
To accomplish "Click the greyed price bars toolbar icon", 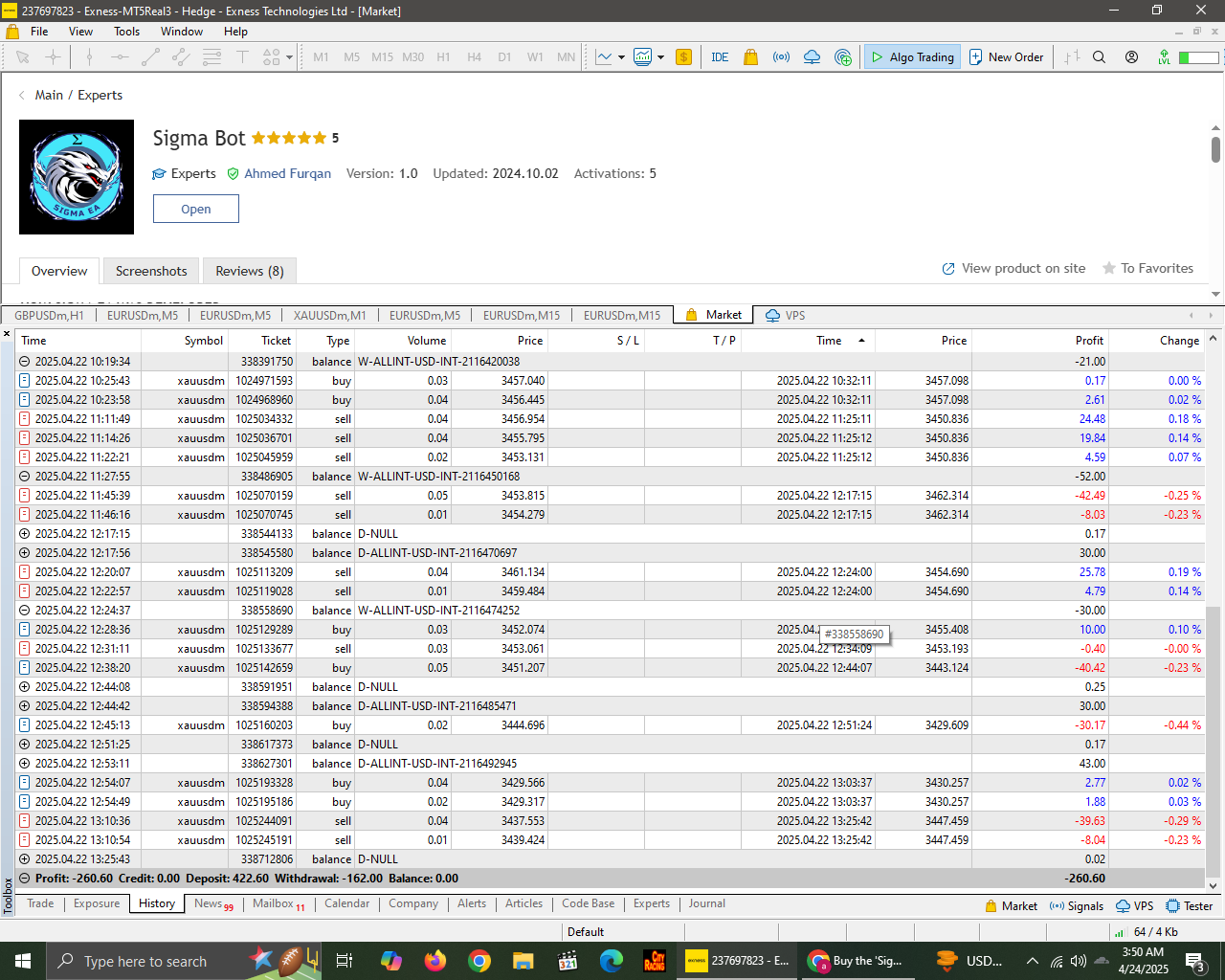I will coord(1072,57).
